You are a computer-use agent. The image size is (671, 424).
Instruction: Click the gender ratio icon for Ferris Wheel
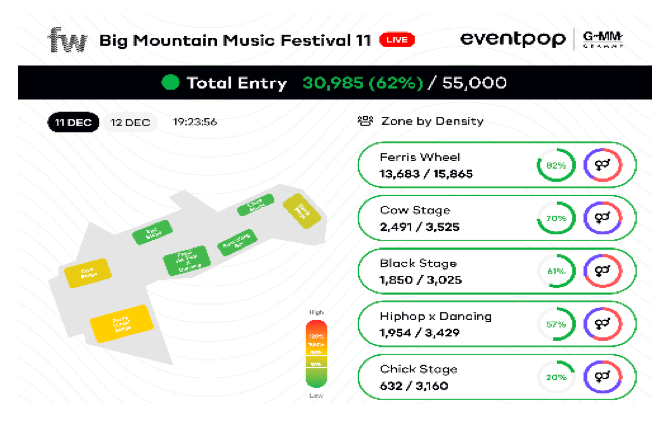pos(603,165)
